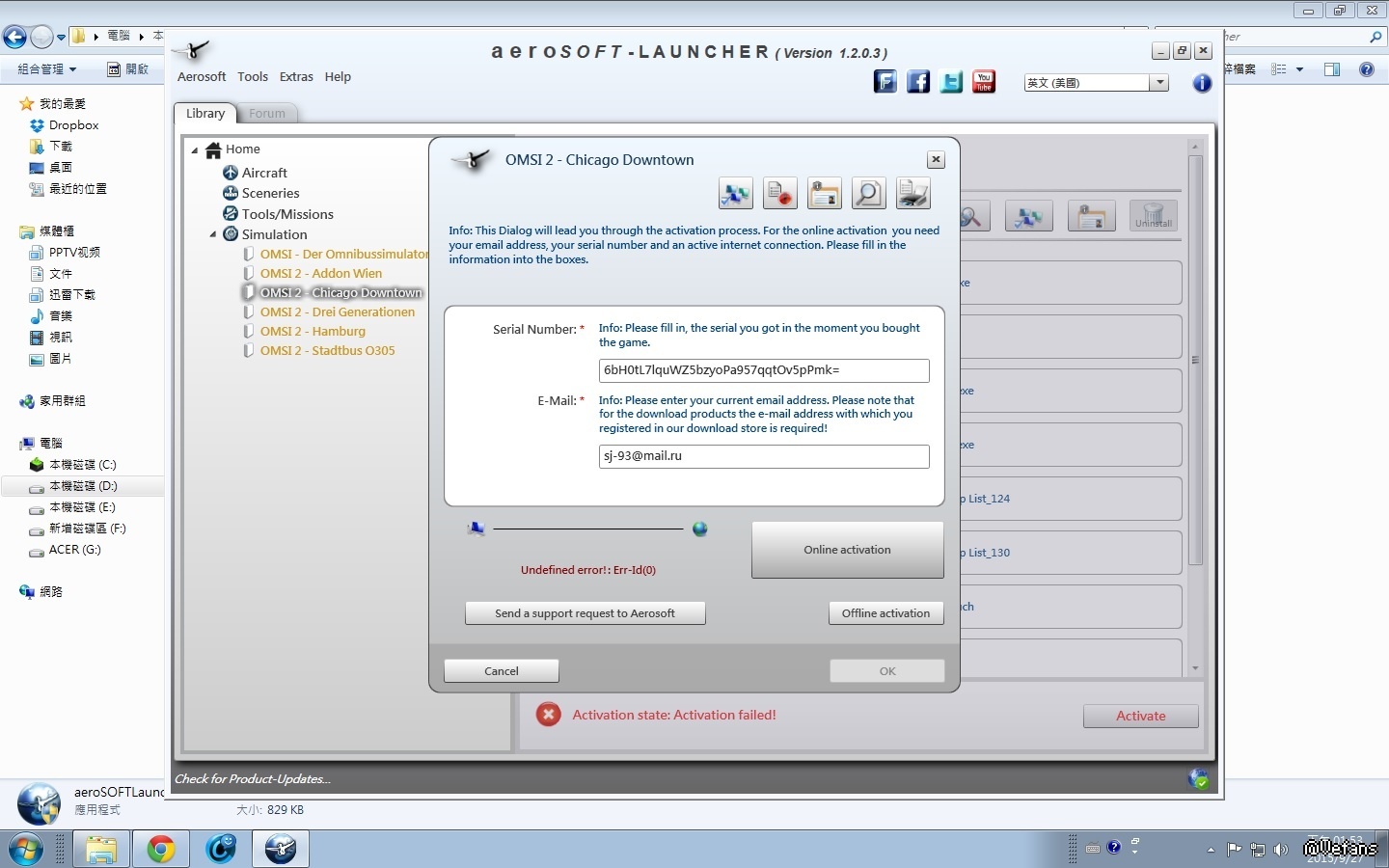
Task: Switch to the Library tab
Action: point(205,113)
